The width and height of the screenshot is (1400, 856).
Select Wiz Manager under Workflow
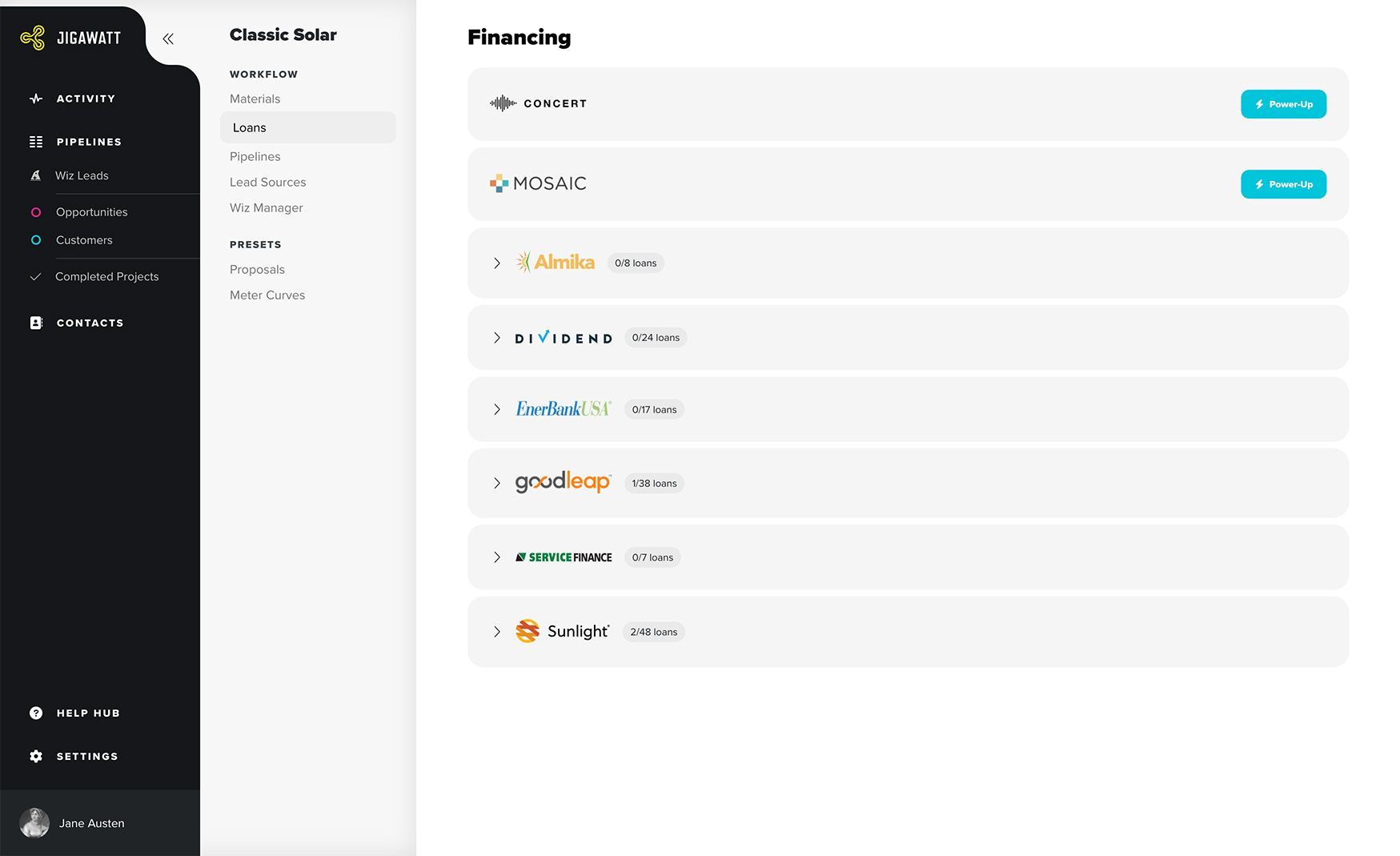pos(266,207)
